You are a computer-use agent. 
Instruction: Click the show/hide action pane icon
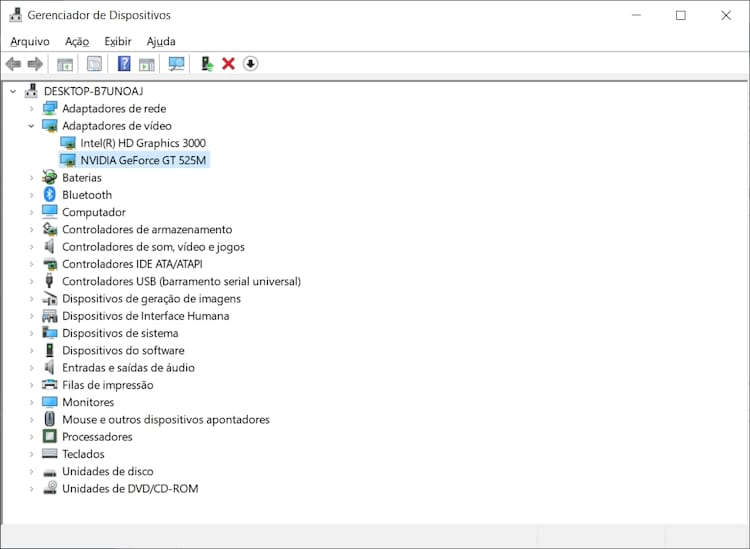click(146, 64)
